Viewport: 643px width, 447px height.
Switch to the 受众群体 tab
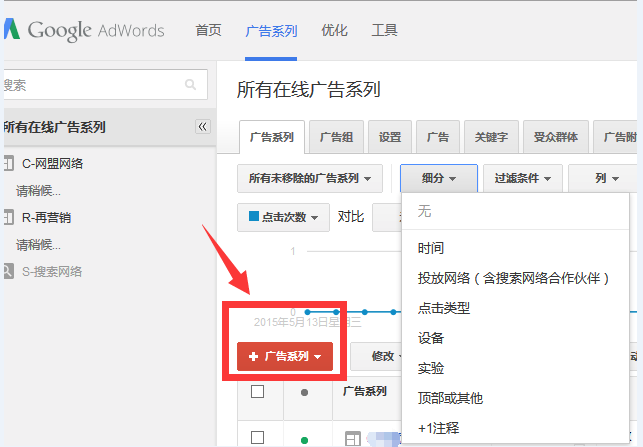coord(556,137)
